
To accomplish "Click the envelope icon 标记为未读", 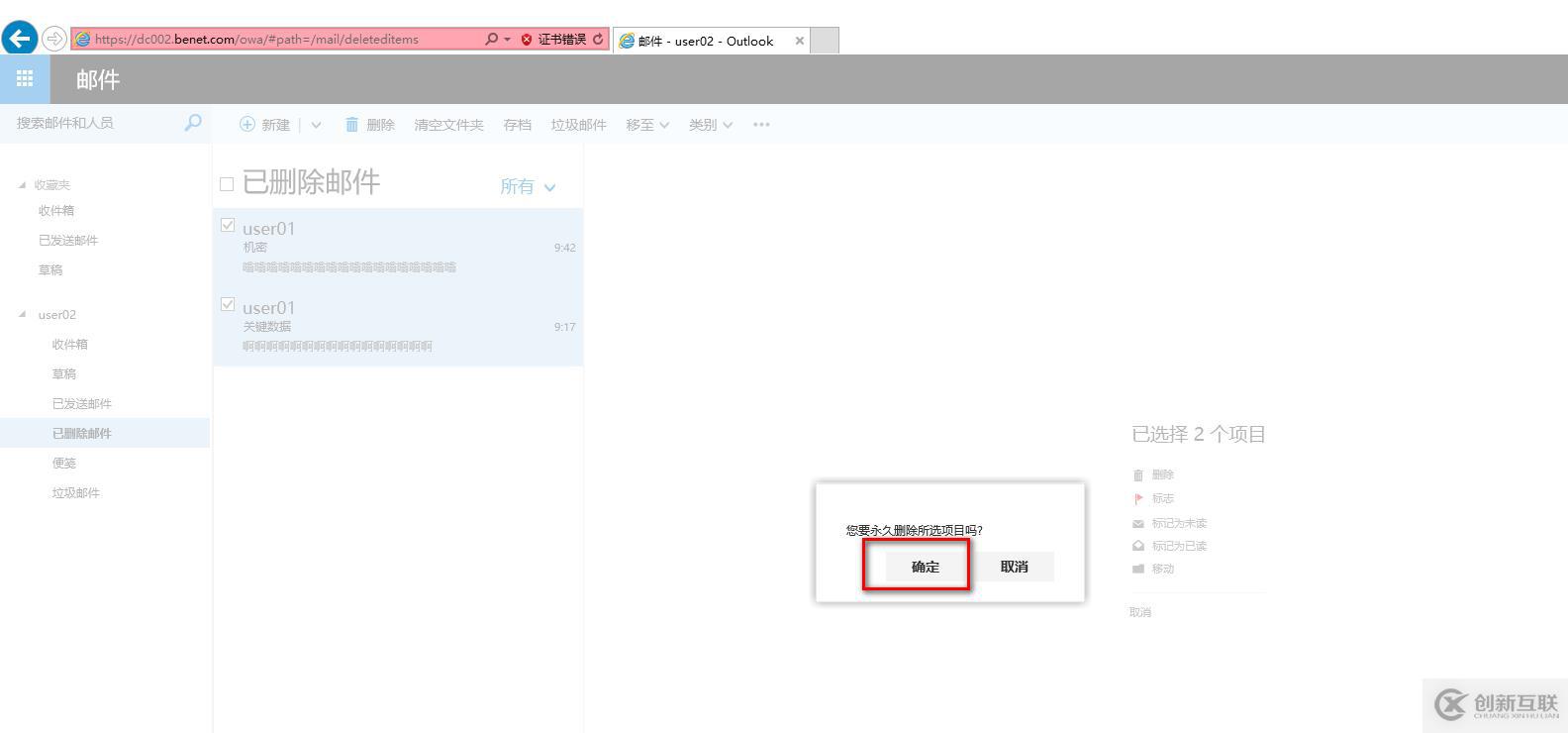I will (1138, 523).
